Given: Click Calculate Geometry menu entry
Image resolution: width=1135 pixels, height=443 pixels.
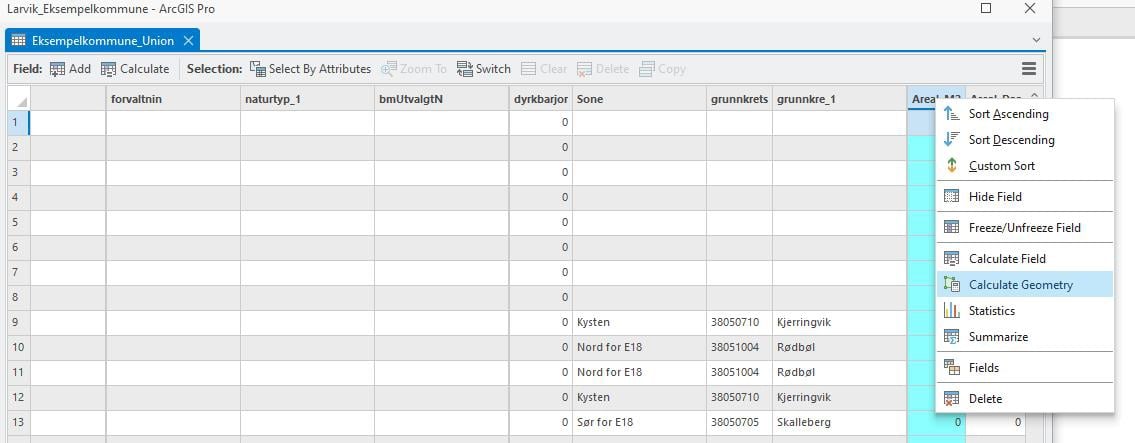Looking at the screenshot, I should [1020, 285].
